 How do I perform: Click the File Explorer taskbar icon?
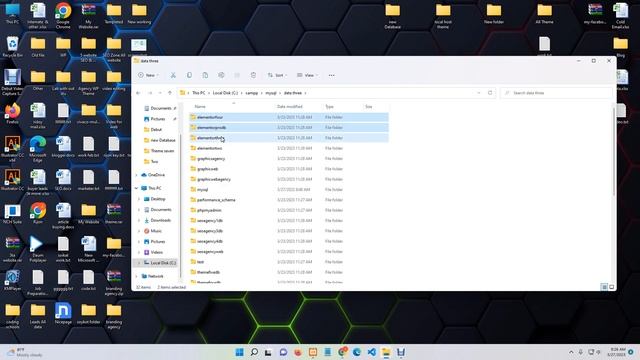click(x=386, y=352)
